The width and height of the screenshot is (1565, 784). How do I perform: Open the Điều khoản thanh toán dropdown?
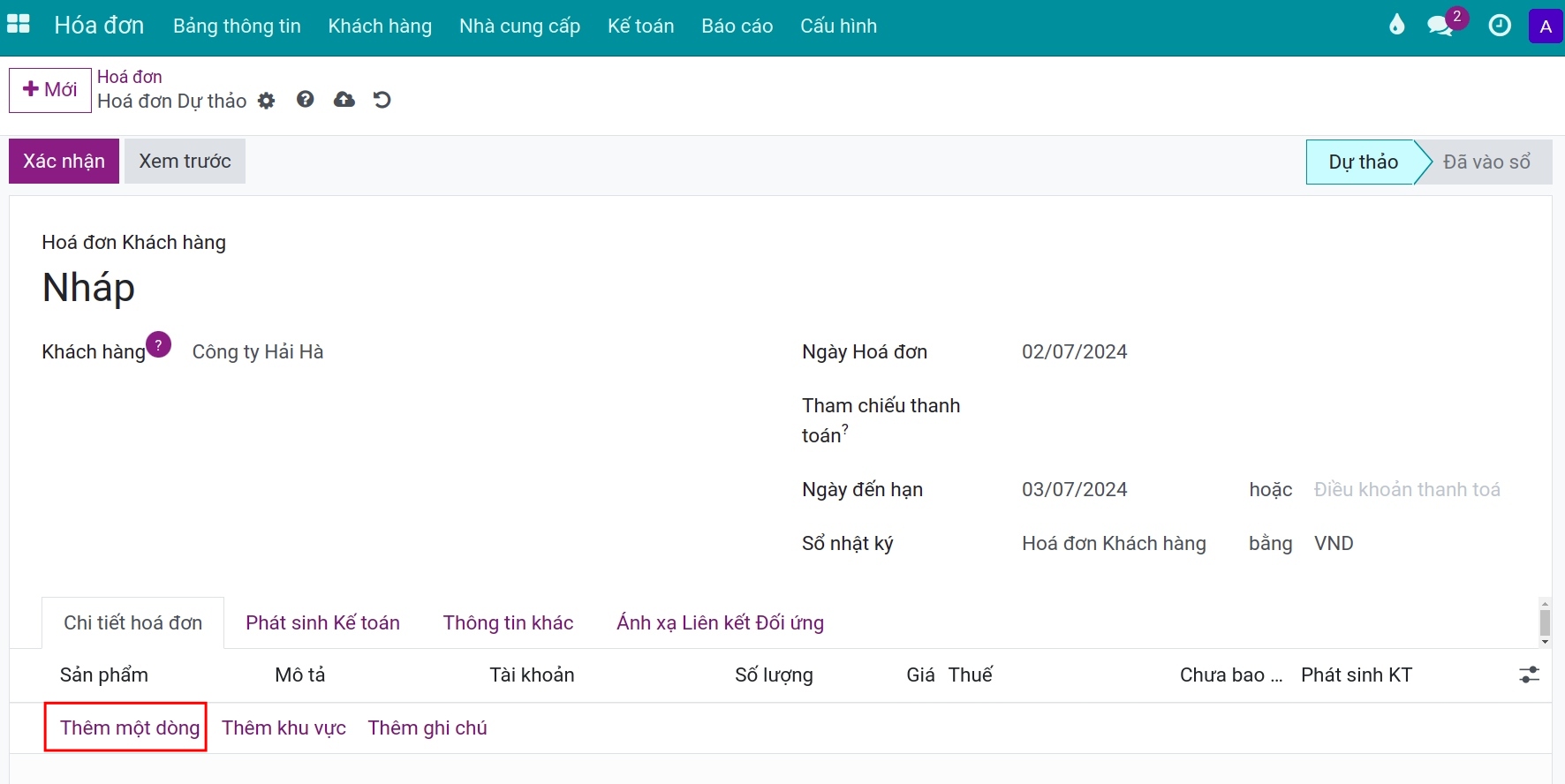coord(1407,490)
